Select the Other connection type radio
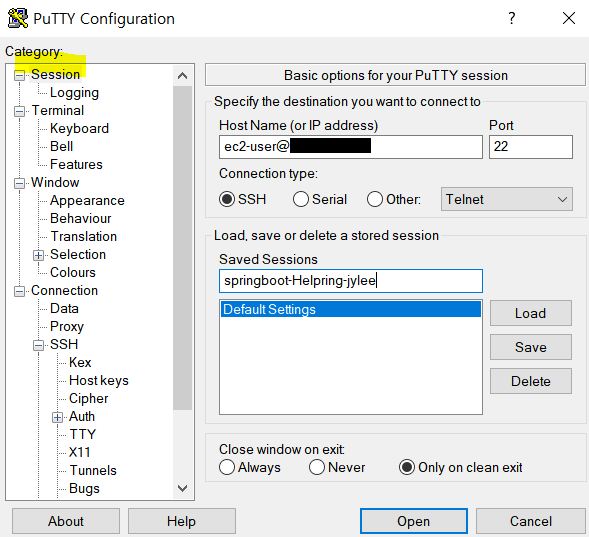 pos(375,199)
